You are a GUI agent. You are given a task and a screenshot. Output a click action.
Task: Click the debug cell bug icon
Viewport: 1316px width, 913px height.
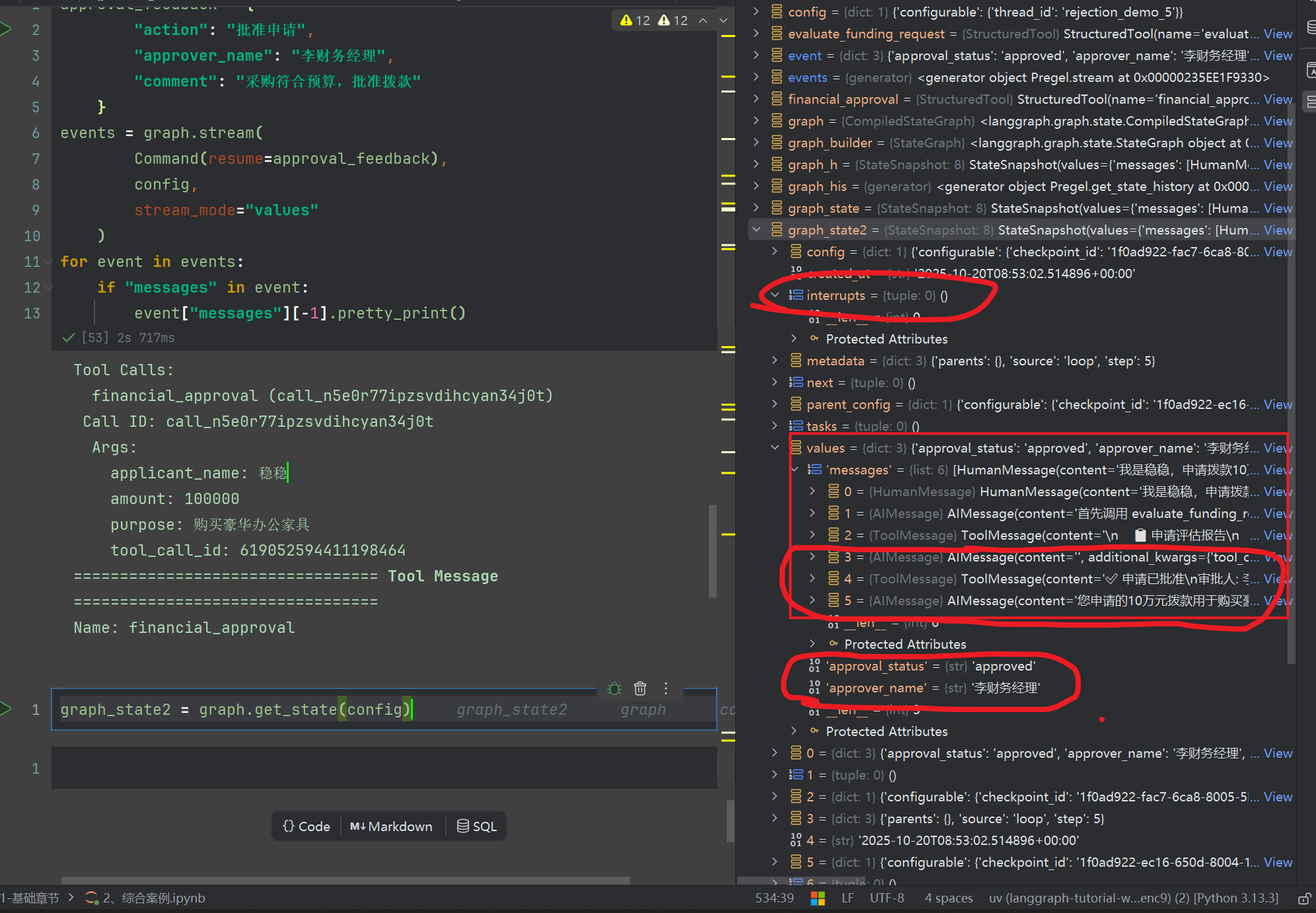[614, 688]
